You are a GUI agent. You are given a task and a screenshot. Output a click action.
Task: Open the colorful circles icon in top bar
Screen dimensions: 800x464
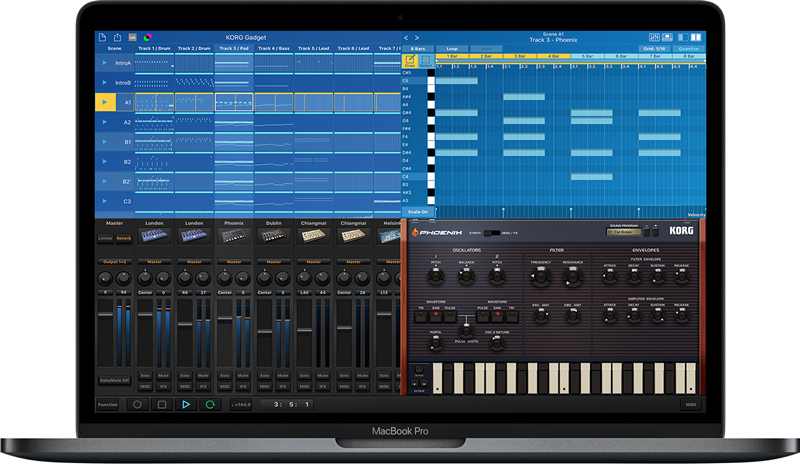point(147,37)
